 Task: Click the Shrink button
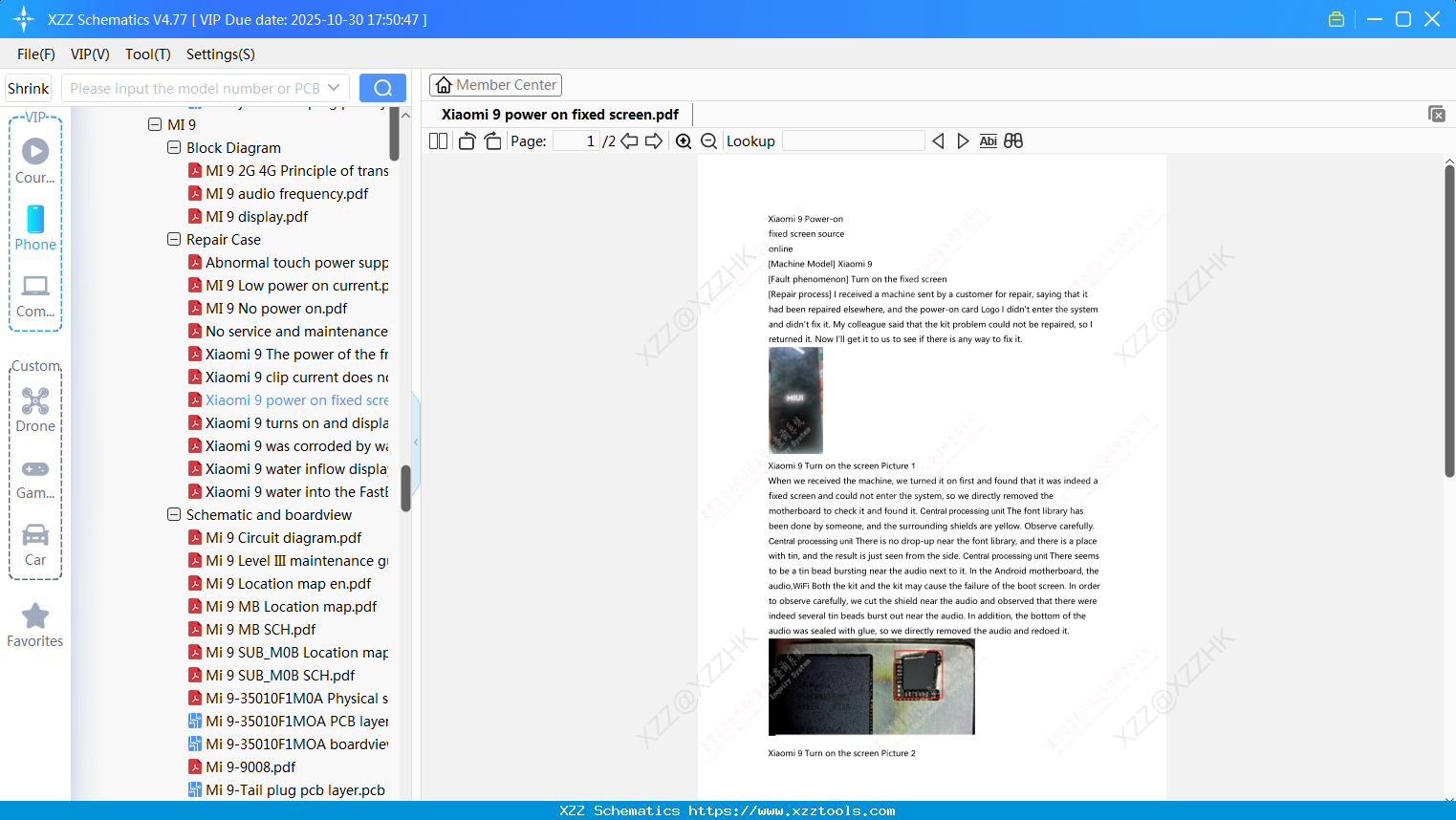coord(29,89)
